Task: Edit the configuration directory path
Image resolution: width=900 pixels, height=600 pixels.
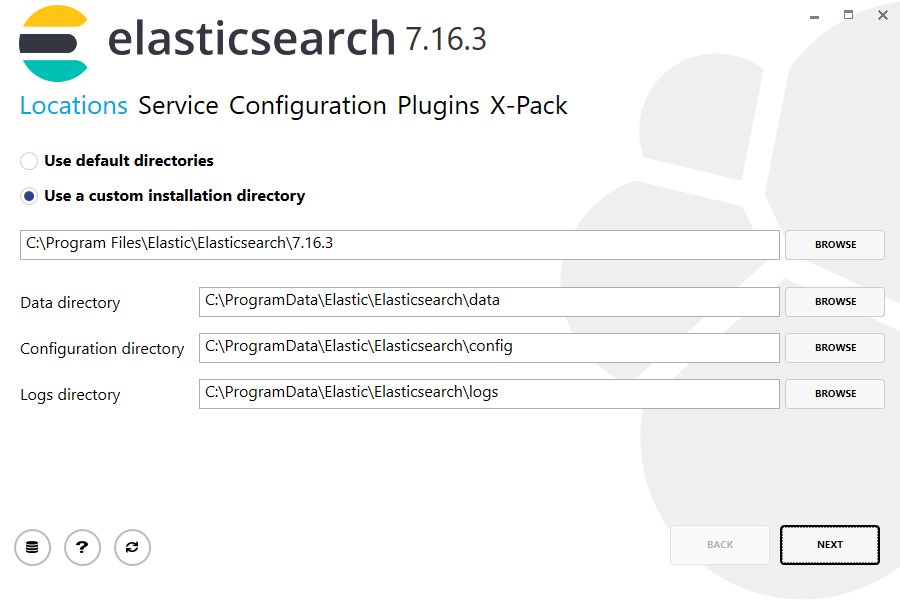Action: (489, 347)
